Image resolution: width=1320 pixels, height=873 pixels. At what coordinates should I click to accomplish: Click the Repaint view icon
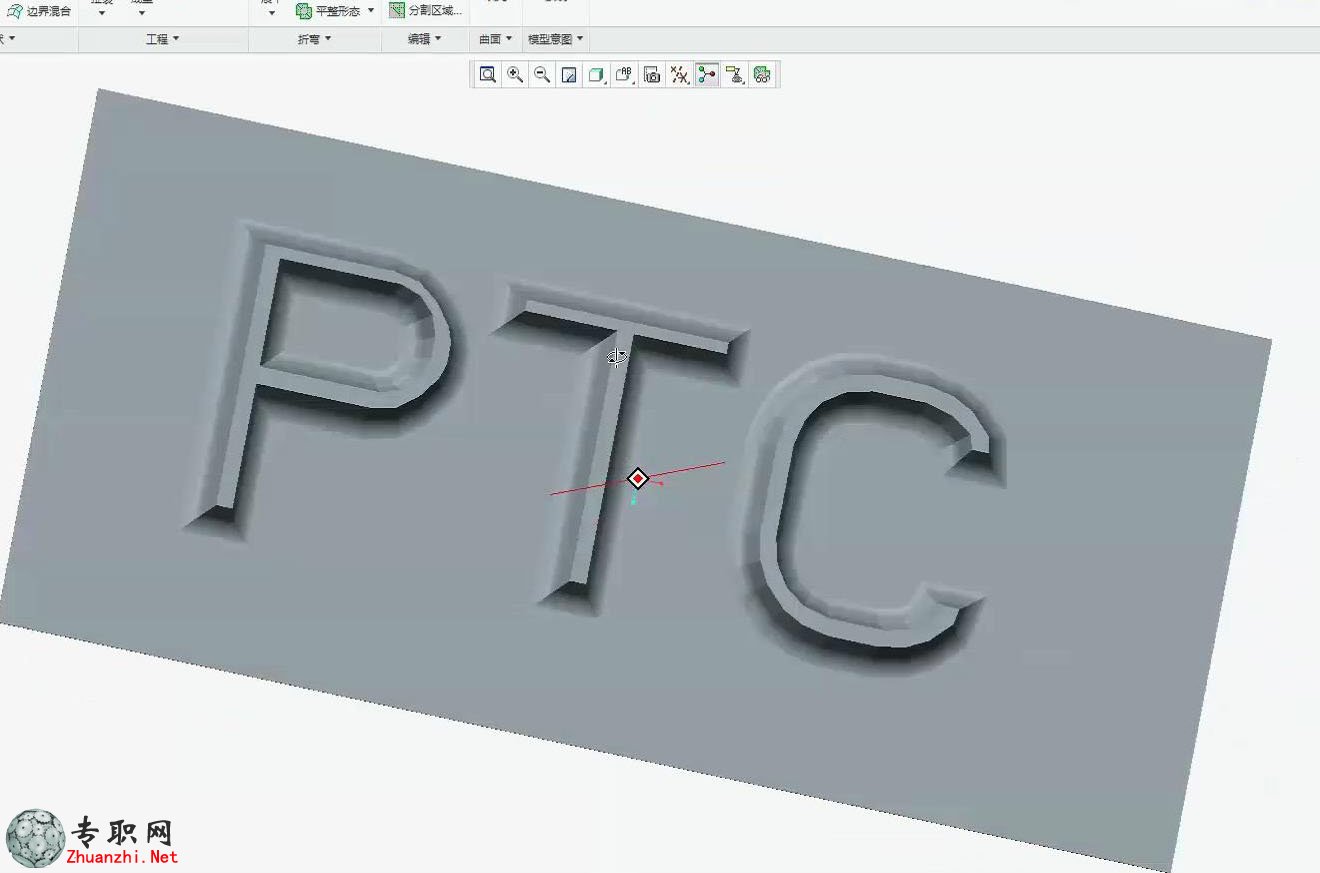coord(569,75)
